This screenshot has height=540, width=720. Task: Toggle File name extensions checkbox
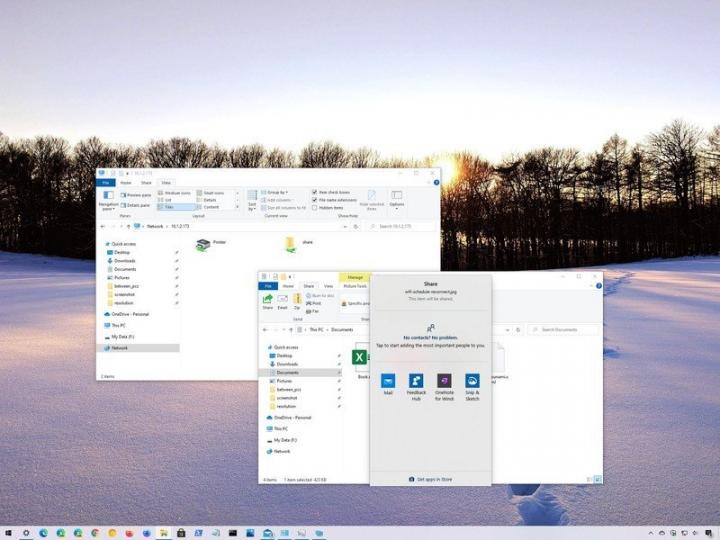click(x=314, y=200)
